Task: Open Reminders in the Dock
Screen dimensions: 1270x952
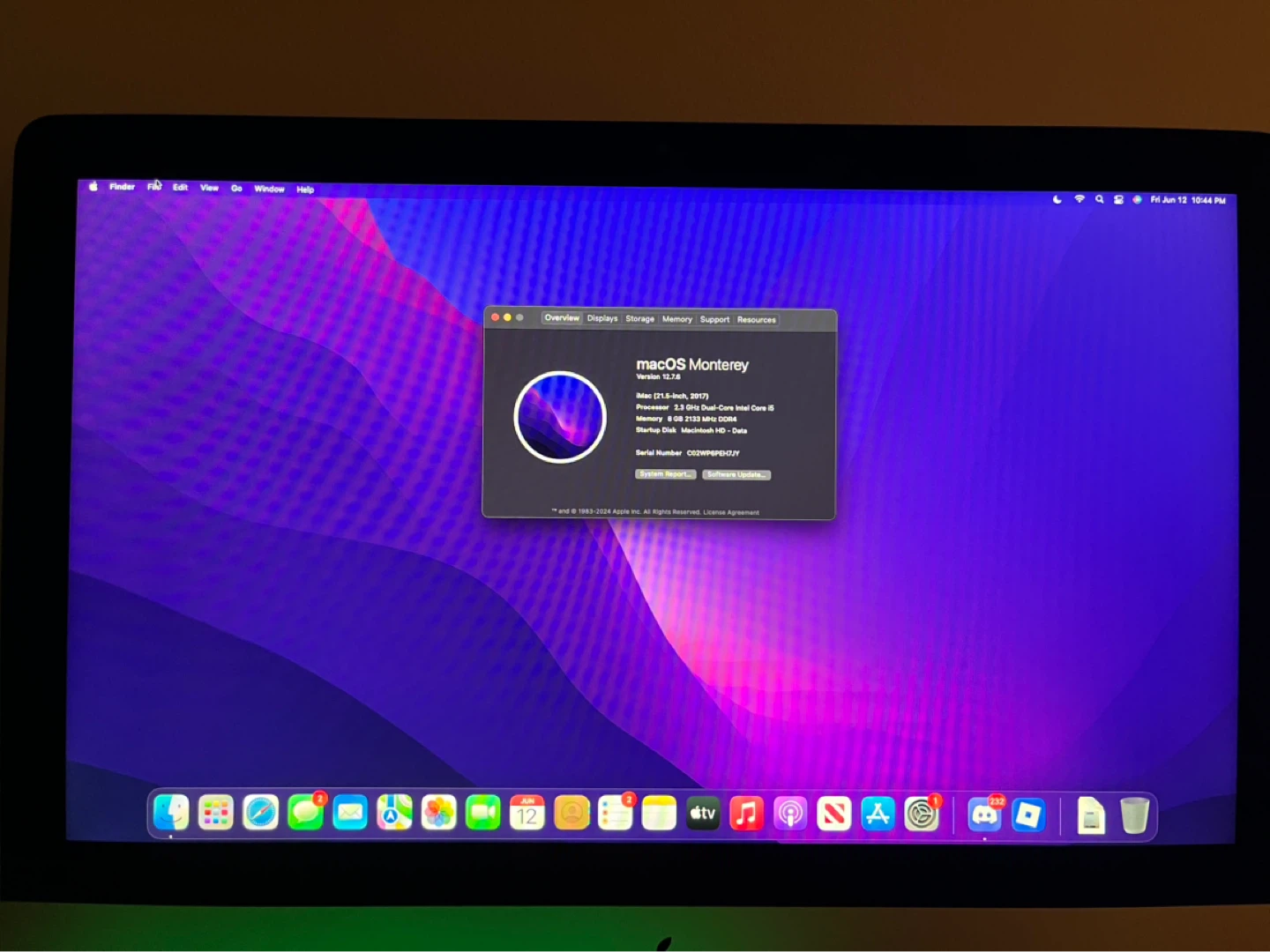Action: (615, 813)
